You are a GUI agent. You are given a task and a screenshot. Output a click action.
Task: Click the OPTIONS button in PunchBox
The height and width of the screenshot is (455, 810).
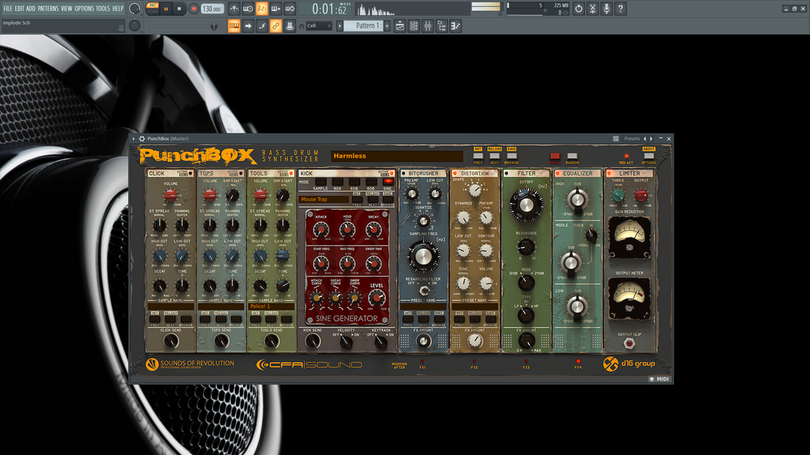(648, 156)
